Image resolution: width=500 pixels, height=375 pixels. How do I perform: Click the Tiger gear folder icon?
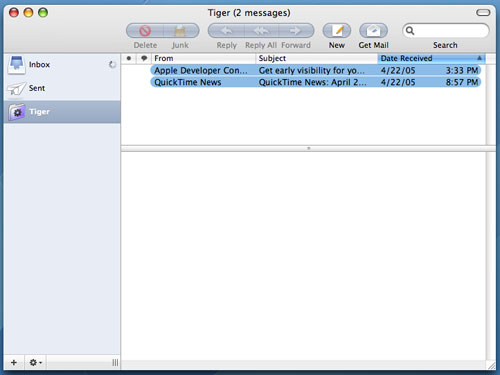click(17, 112)
